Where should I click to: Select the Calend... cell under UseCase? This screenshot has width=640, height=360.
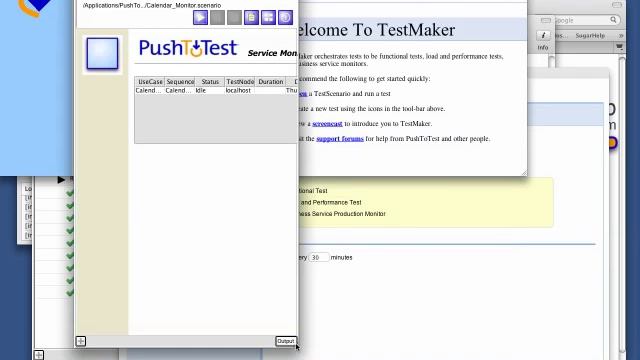pos(149,91)
